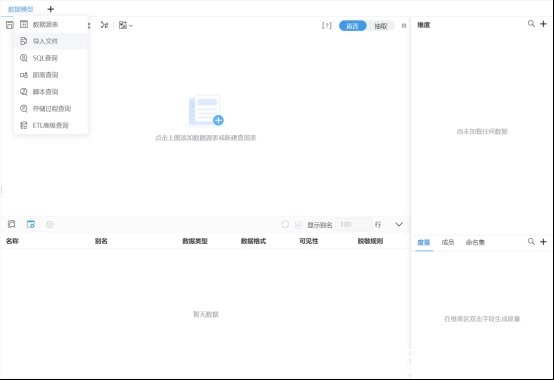Click the blue table view icon
This screenshot has height=380, width=554.
(x=31, y=224)
